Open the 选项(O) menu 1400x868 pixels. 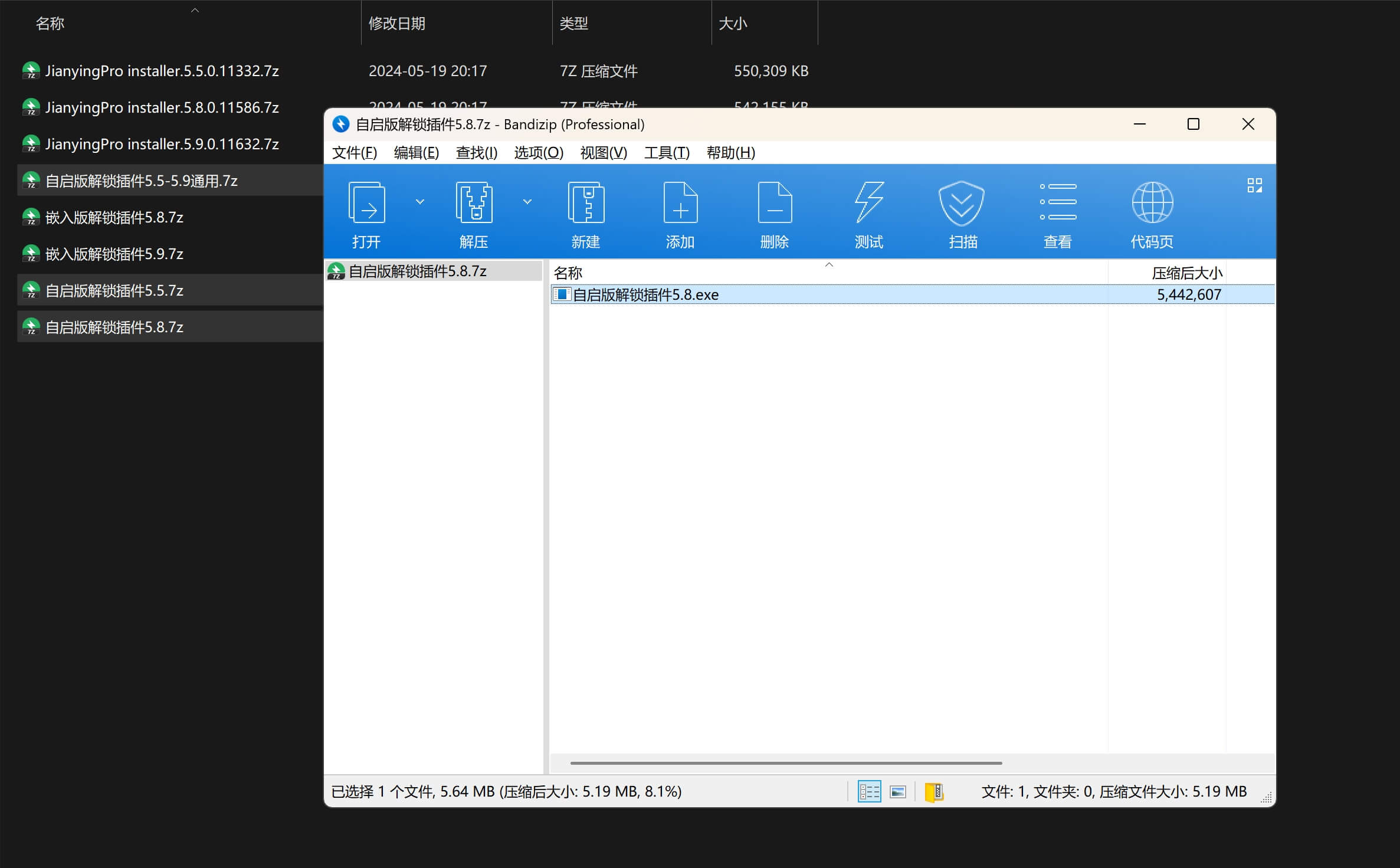click(539, 153)
